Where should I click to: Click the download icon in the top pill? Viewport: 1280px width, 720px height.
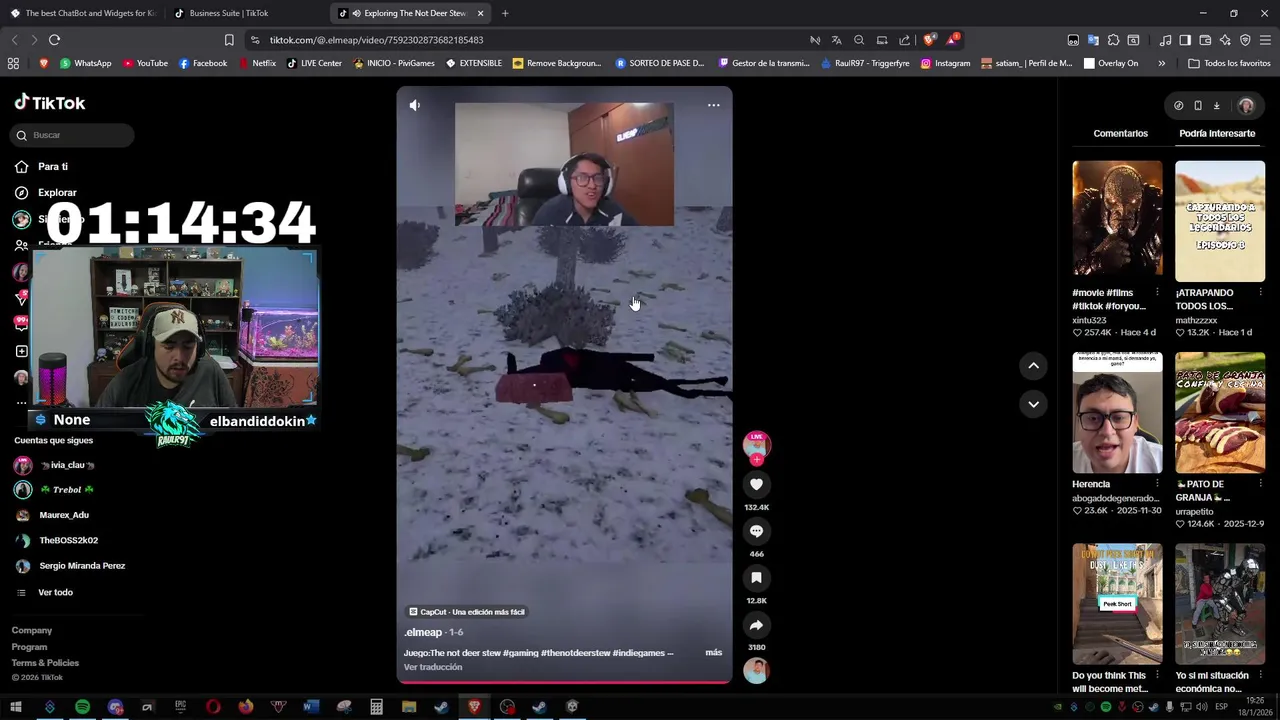point(1216,105)
